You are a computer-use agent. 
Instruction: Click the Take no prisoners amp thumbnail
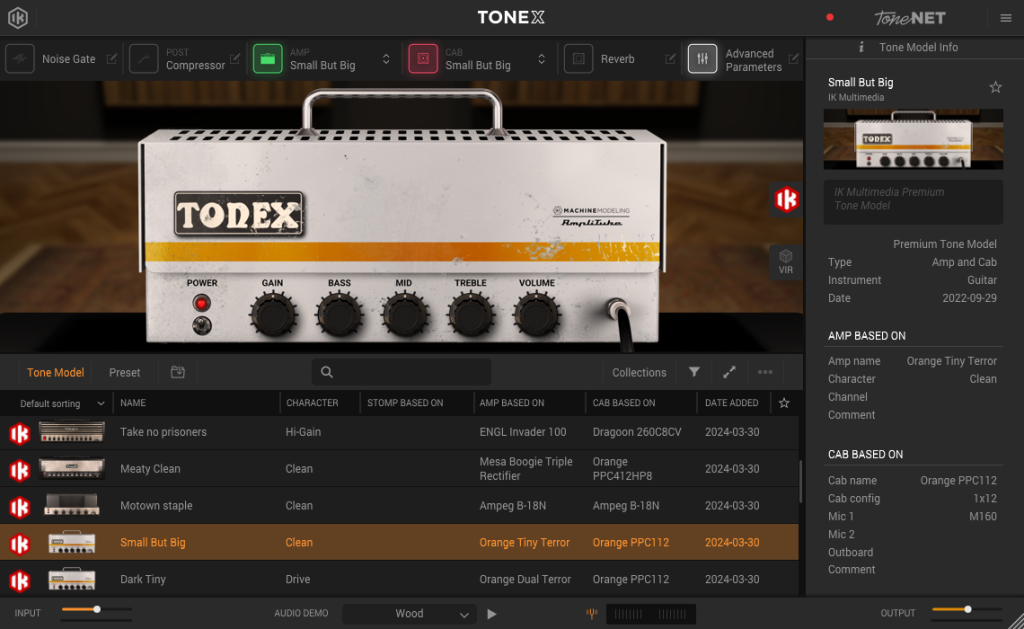coord(72,431)
